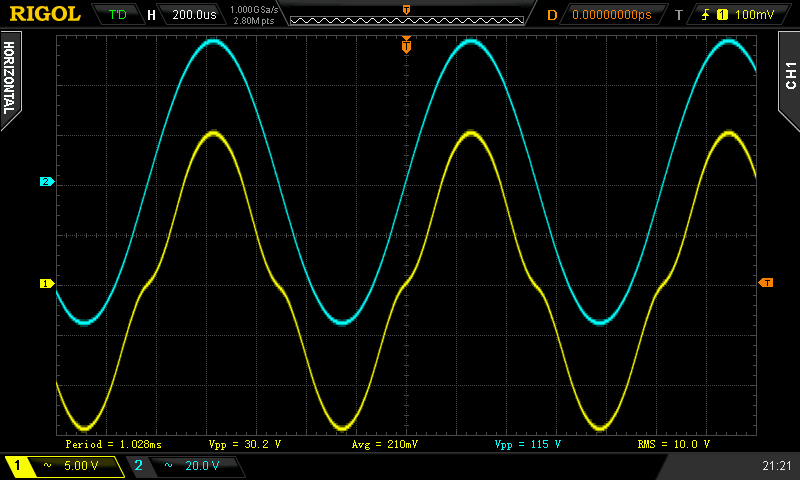The image size is (800, 480).
Task: Click the orange trigger level marker at the right edge
Action: click(x=766, y=283)
